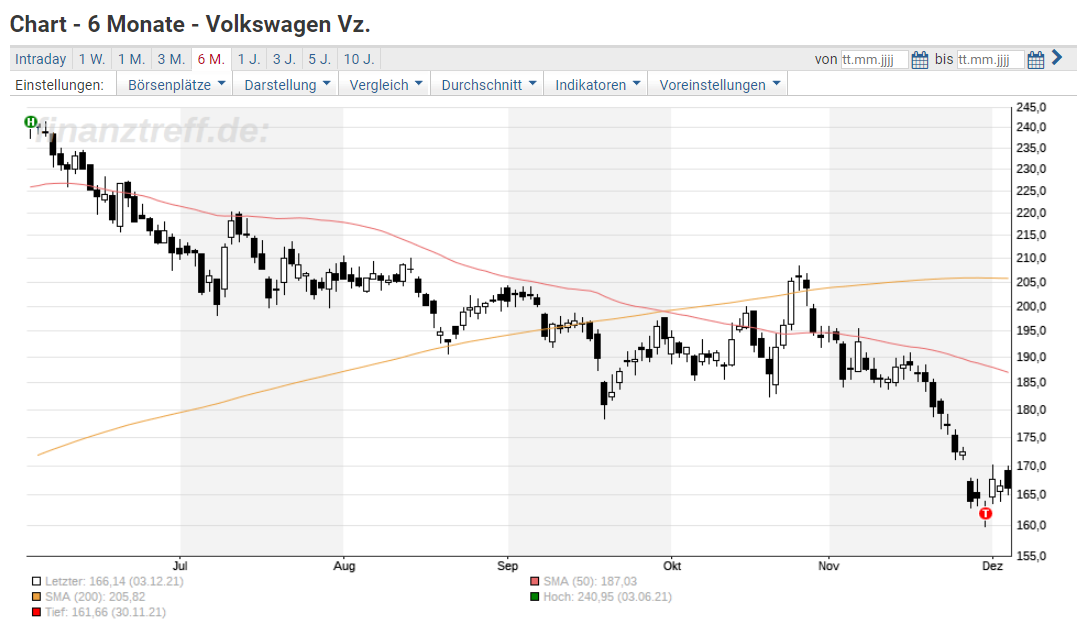Viewport: 1086px width, 641px height.
Task: Open the 'von' date calendar picker
Action: [x=919, y=60]
